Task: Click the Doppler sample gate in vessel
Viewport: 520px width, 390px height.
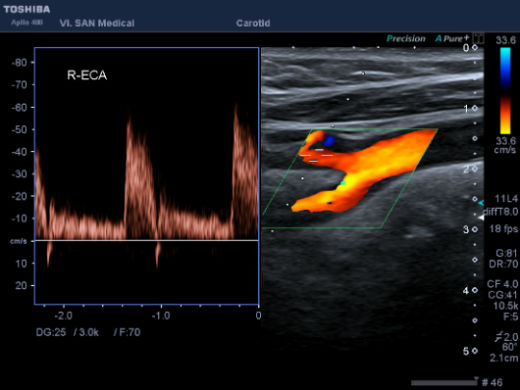Action: [x=316, y=156]
